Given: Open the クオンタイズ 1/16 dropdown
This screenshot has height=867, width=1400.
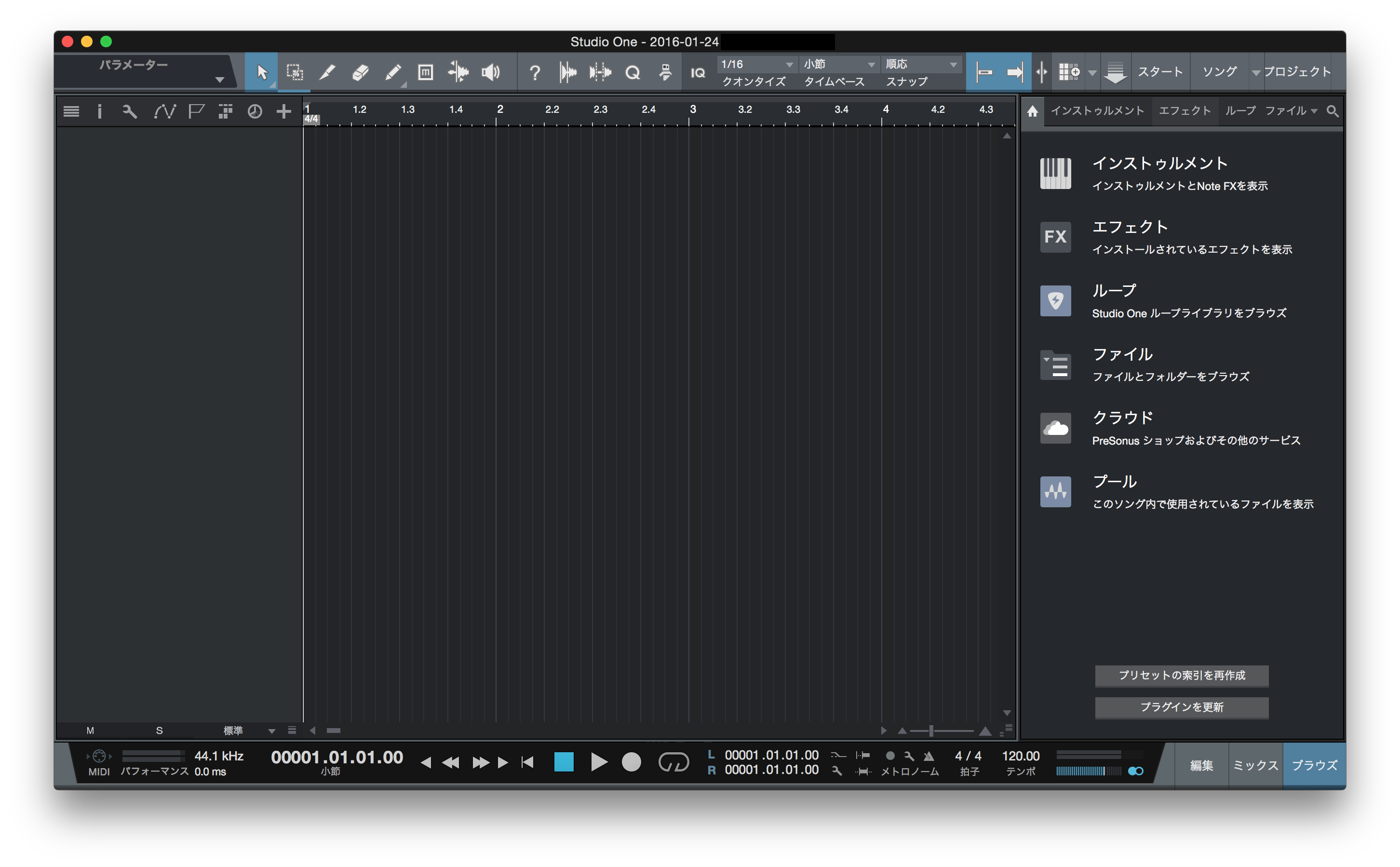Looking at the screenshot, I should coord(757,64).
